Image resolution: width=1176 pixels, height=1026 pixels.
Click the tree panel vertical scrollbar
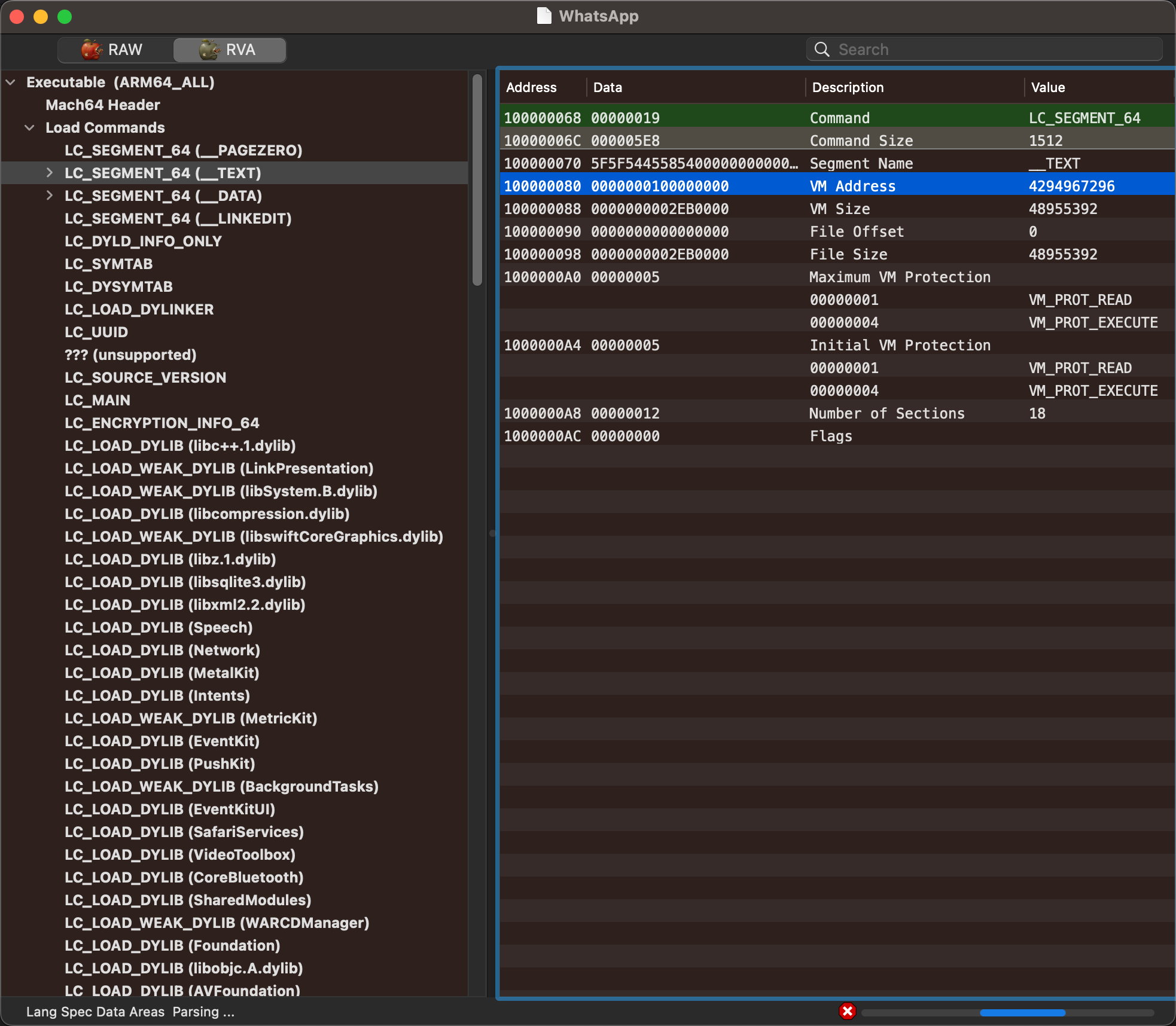pos(477,179)
